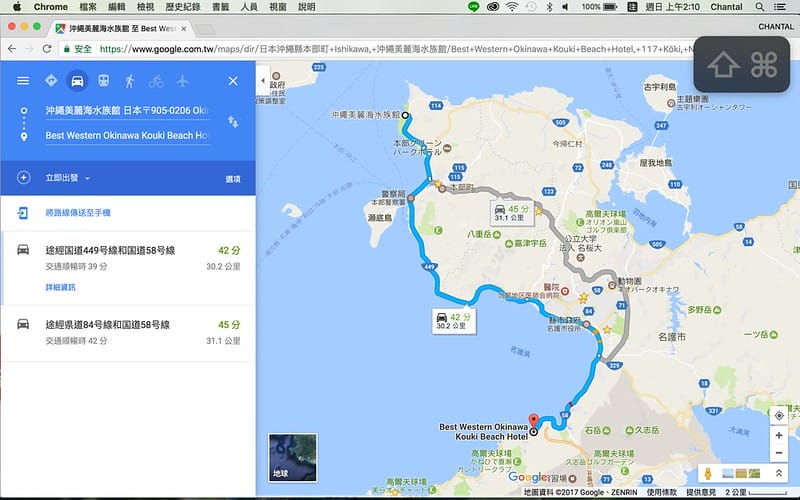The width and height of the screenshot is (800, 500).
Task: Switch to Earth satellite view thumbnail
Action: click(x=293, y=458)
